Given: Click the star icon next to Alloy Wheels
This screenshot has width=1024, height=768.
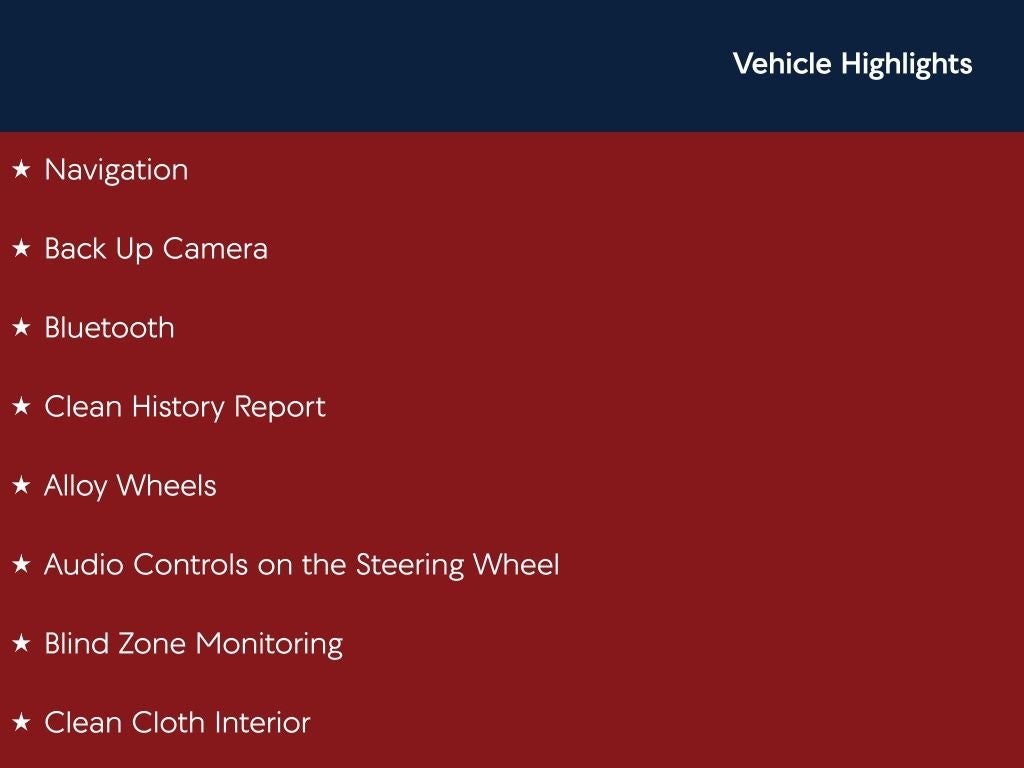Looking at the screenshot, I should (21, 486).
